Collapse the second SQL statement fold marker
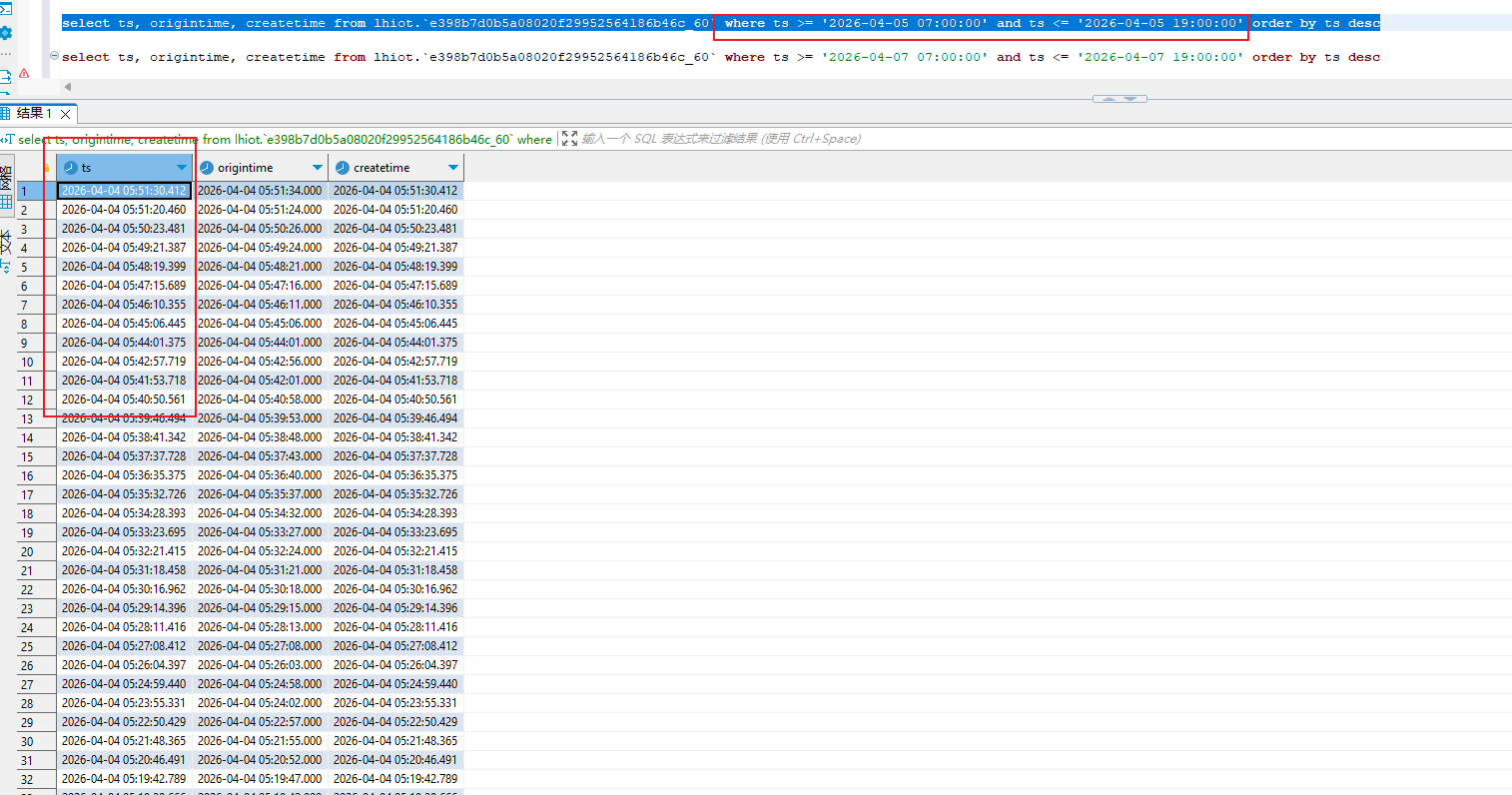The image size is (1512, 795). pyautogui.click(x=54, y=56)
